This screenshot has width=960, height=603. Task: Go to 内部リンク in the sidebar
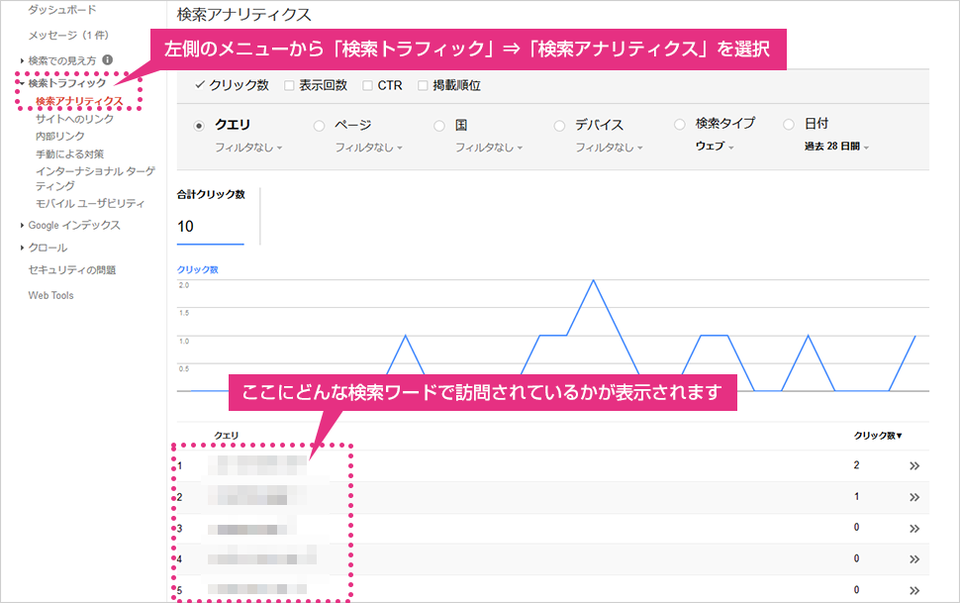pos(60,136)
